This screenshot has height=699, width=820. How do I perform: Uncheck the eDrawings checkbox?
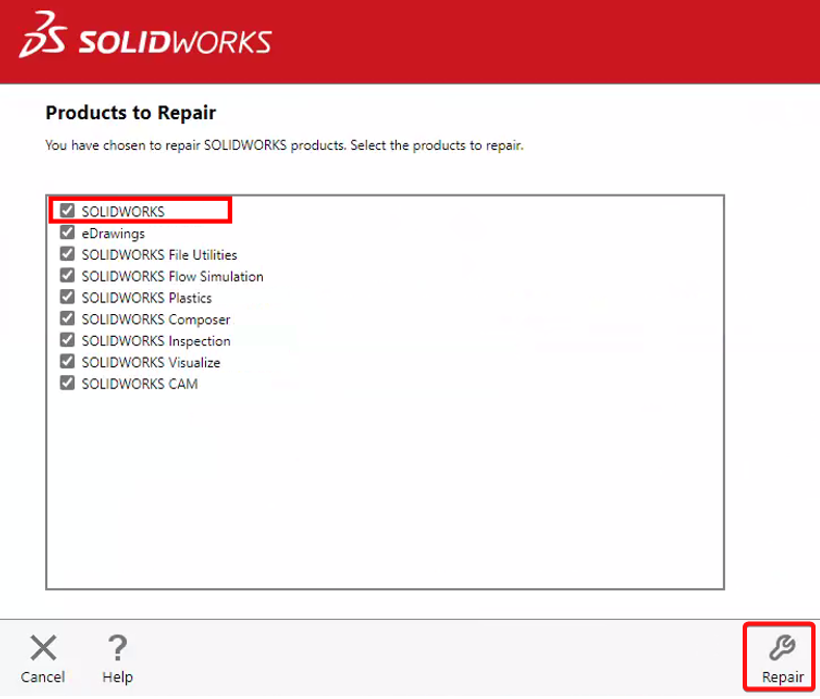(x=67, y=233)
